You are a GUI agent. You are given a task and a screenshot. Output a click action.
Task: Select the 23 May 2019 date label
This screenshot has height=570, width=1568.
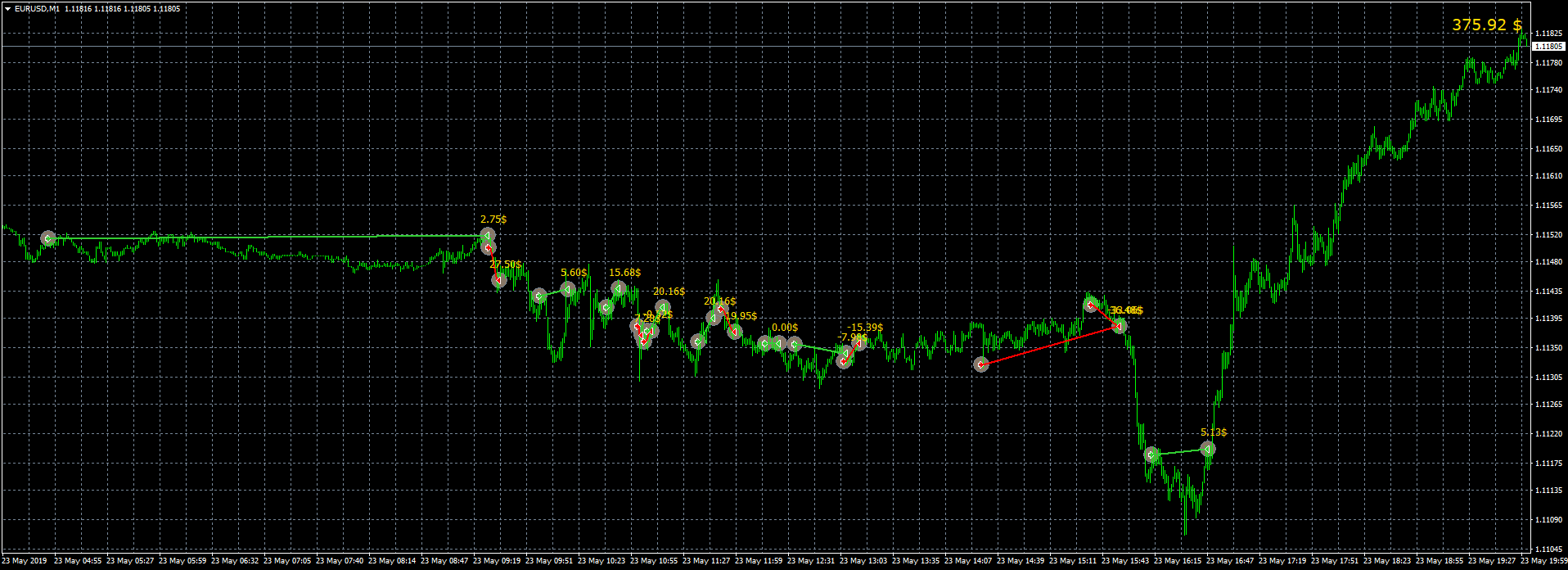click(25, 562)
